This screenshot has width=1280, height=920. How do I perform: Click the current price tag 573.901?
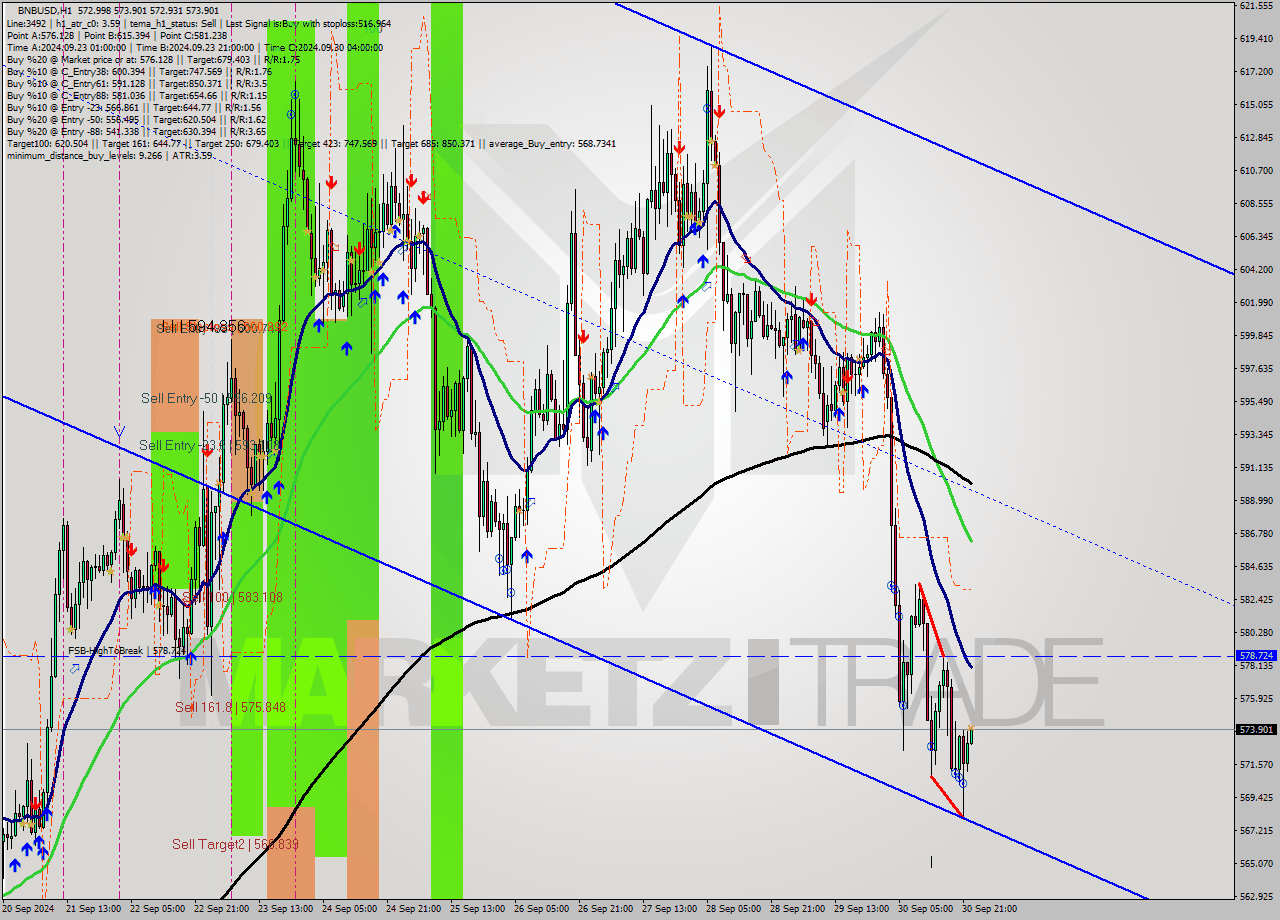pyautogui.click(x=1257, y=729)
